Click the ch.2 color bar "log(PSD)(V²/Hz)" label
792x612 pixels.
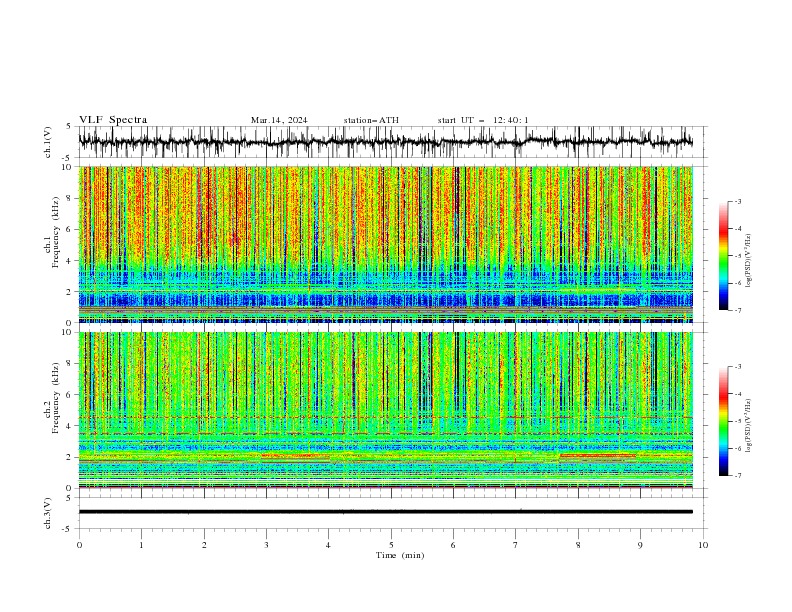pyautogui.click(x=748, y=425)
